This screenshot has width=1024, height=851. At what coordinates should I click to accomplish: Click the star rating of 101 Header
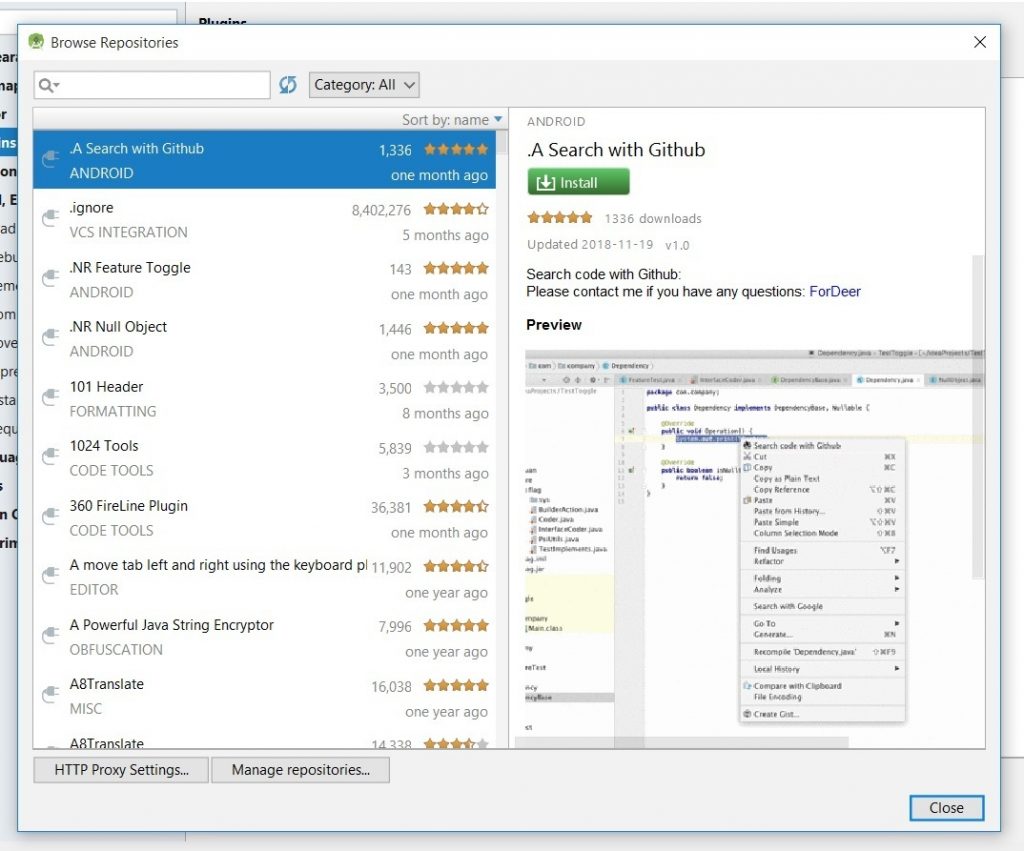[456, 387]
